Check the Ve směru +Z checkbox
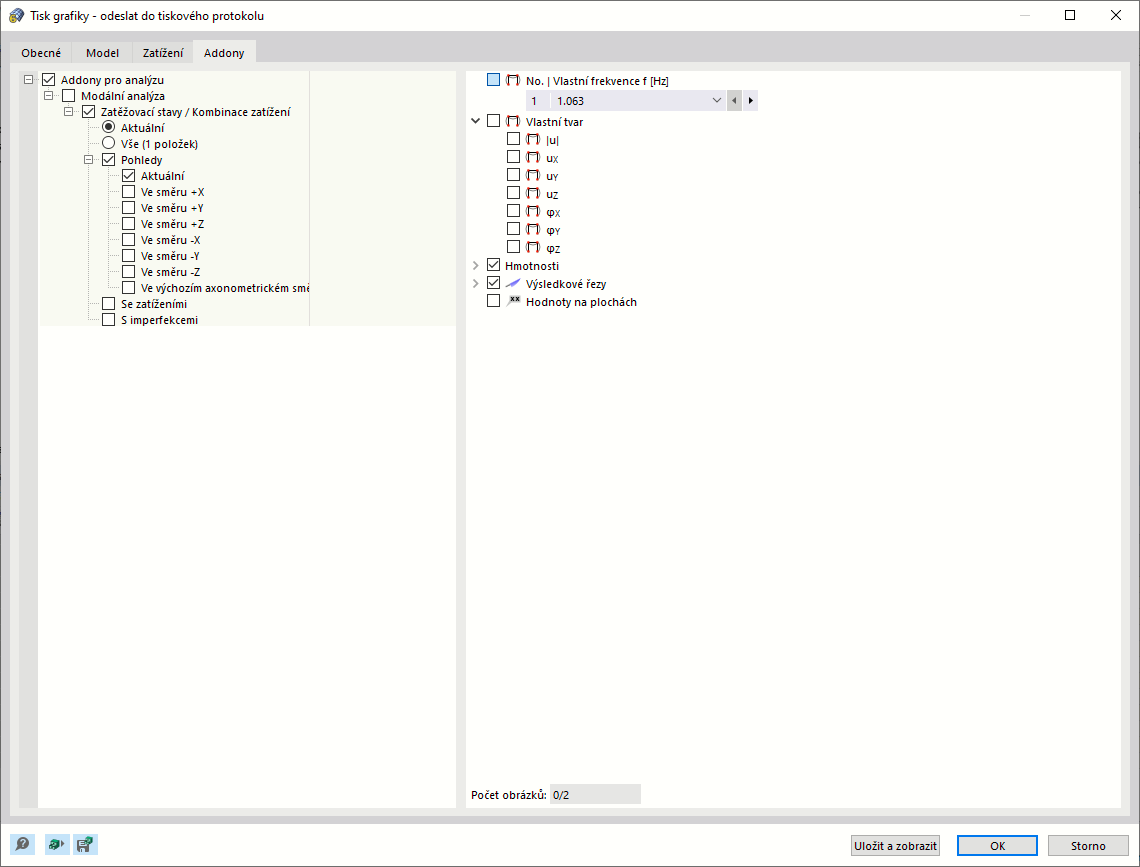1140x867 pixels. [129, 223]
